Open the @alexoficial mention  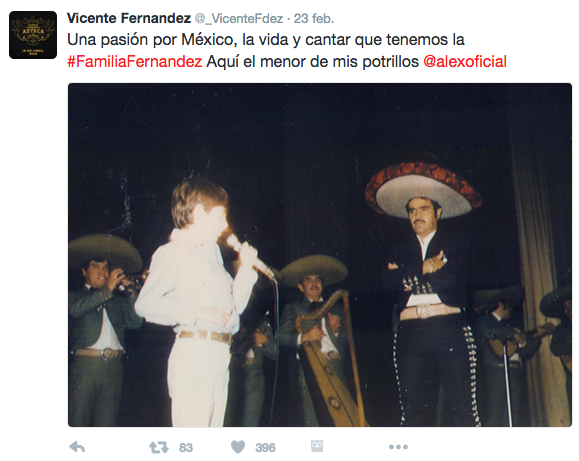coord(465,62)
